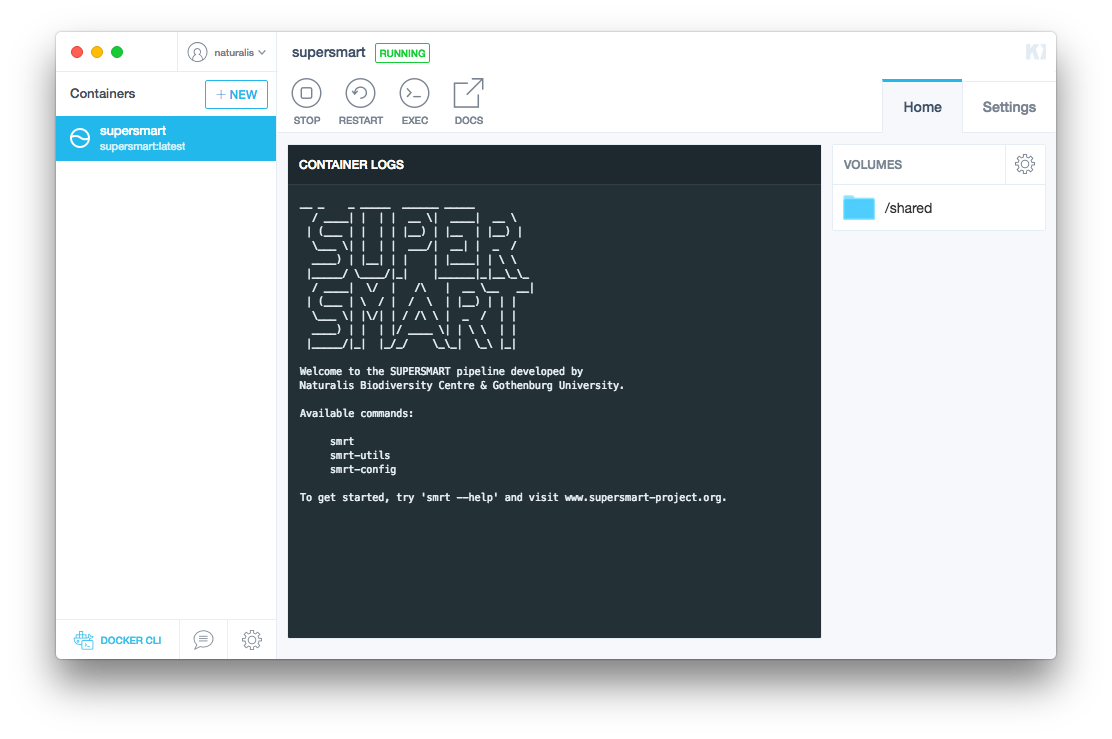Viewport: 1112px width, 739px height.
Task: Open volumes settings gear icon
Action: 1024,165
